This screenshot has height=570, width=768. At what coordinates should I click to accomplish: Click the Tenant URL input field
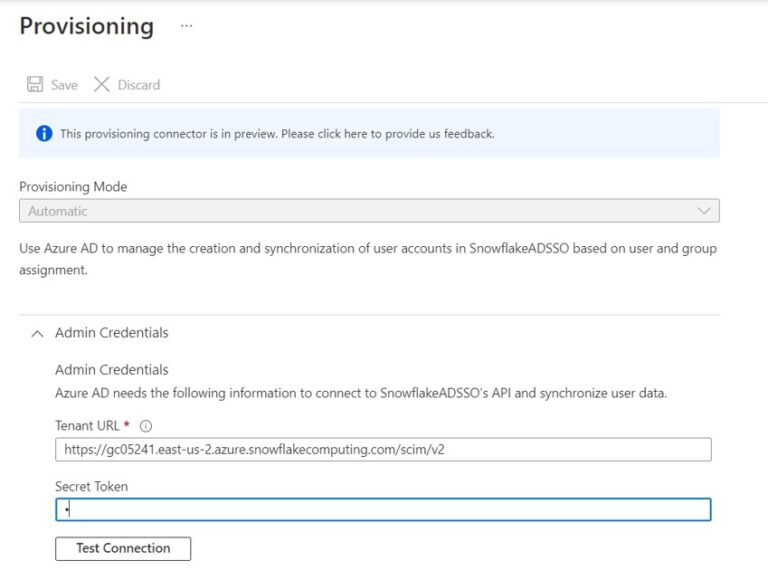pyautogui.click(x=383, y=450)
